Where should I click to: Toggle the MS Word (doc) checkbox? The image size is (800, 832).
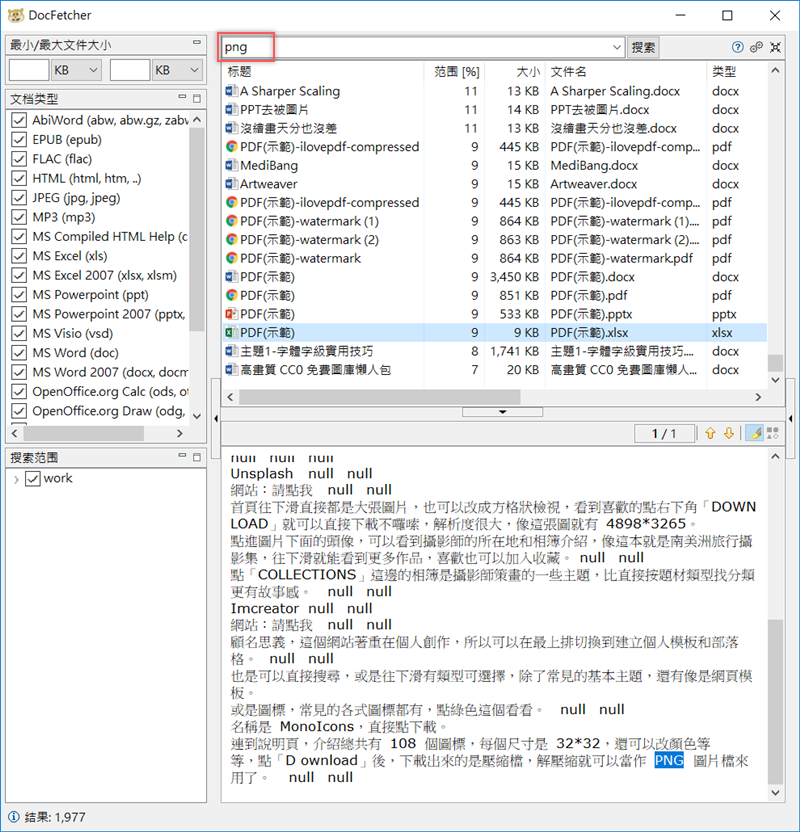point(21,352)
